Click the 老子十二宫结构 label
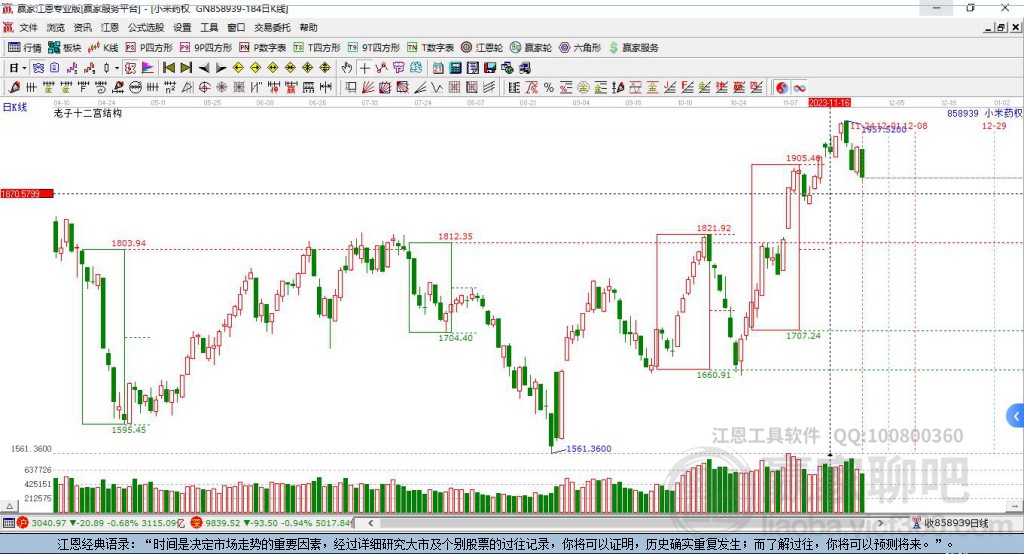 (88, 113)
